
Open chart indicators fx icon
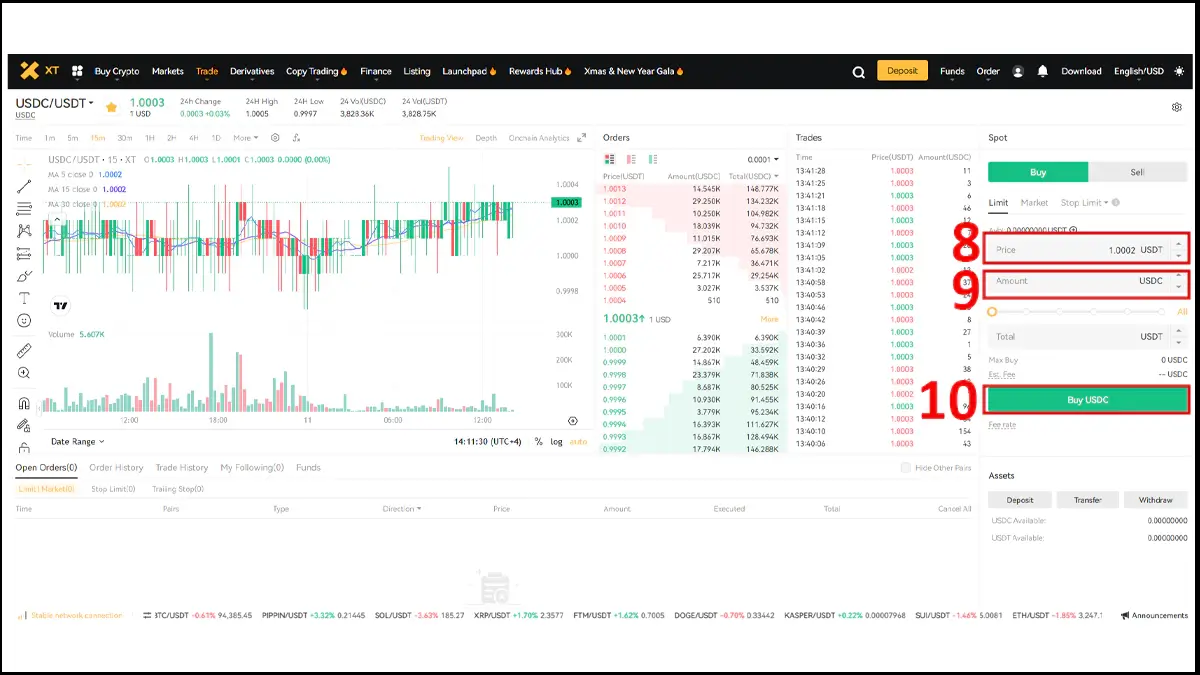[297, 138]
